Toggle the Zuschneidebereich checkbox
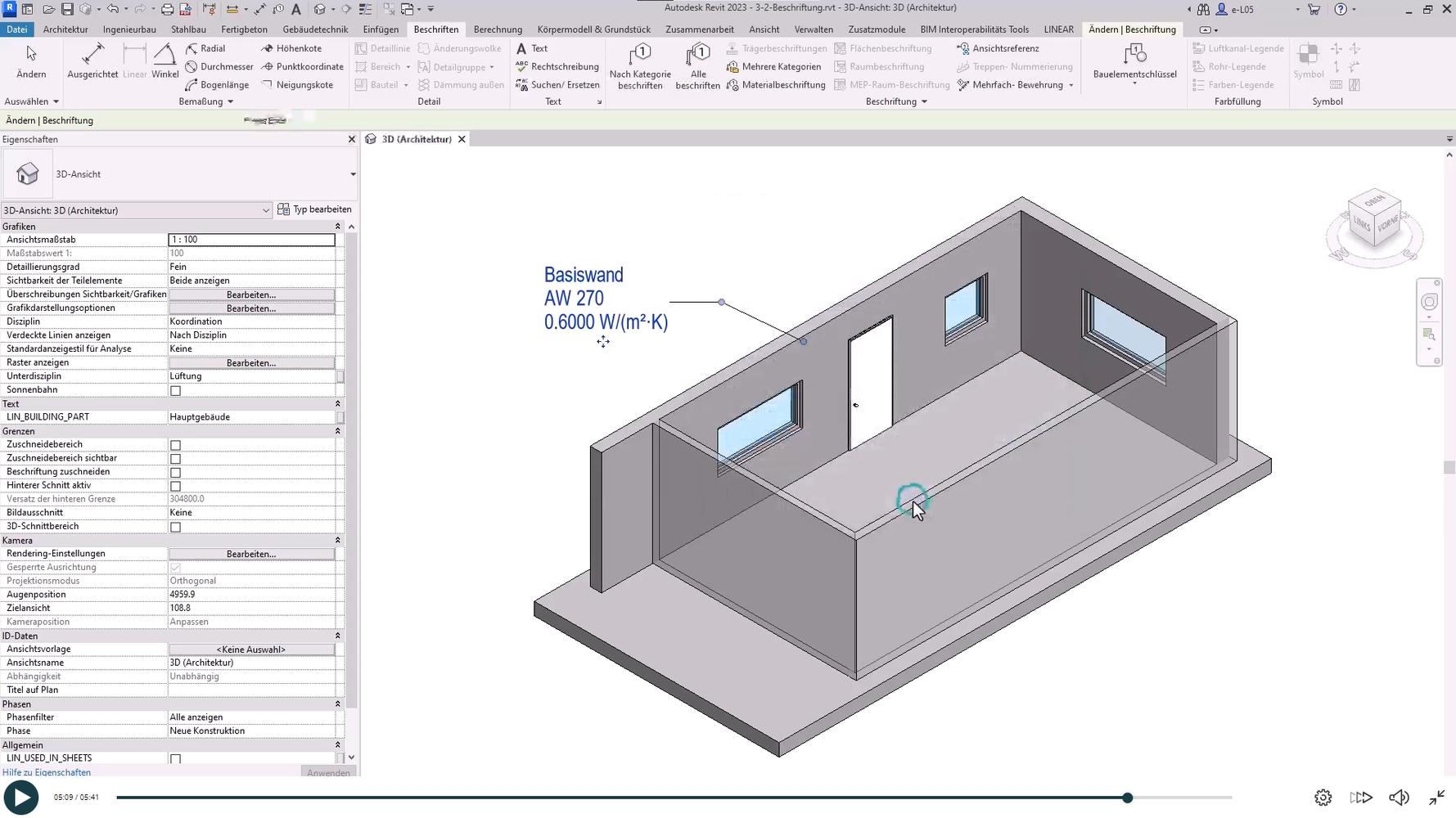The image size is (1456, 818). coord(175,445)
